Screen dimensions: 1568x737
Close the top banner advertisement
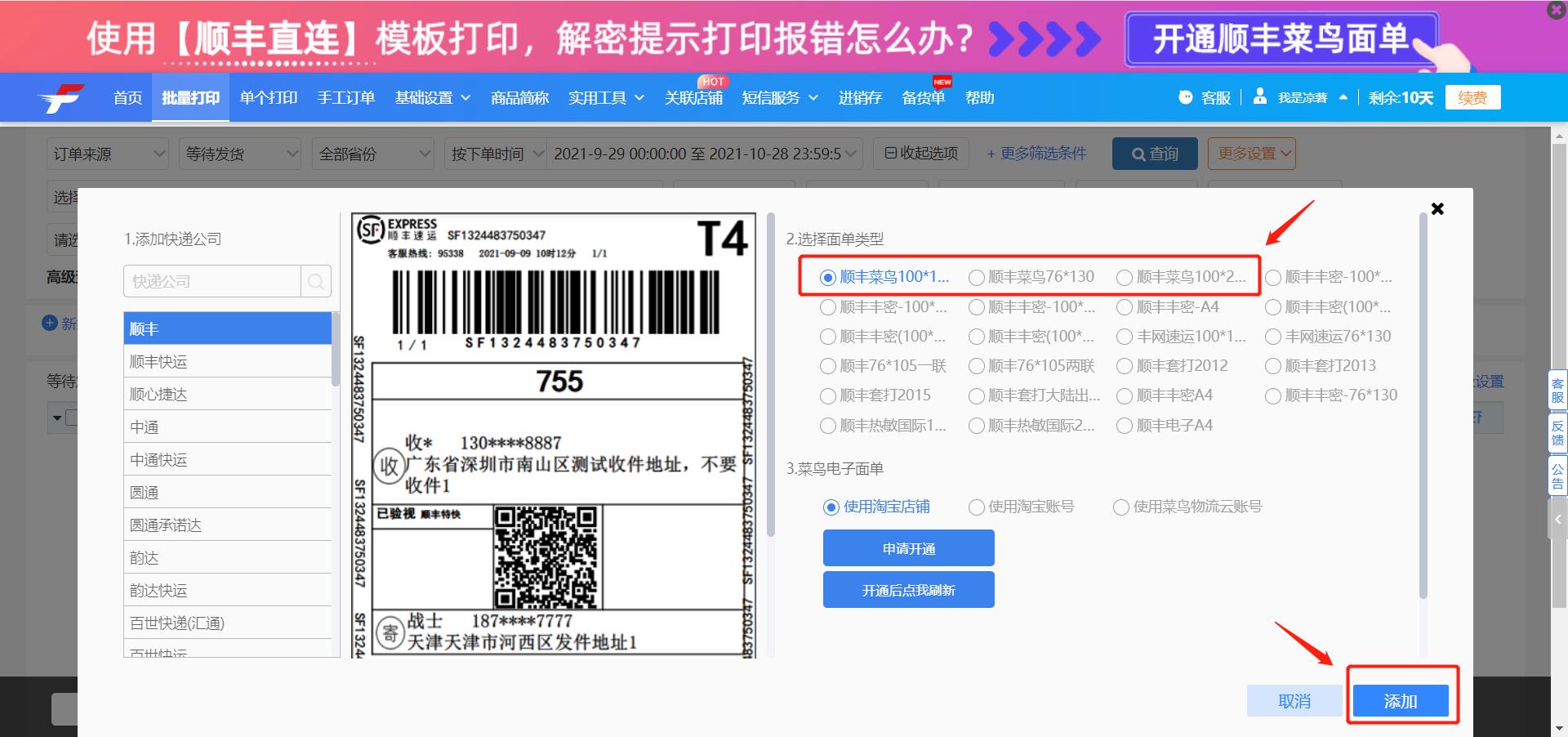pyautogui.click(x=1556, y=10)
